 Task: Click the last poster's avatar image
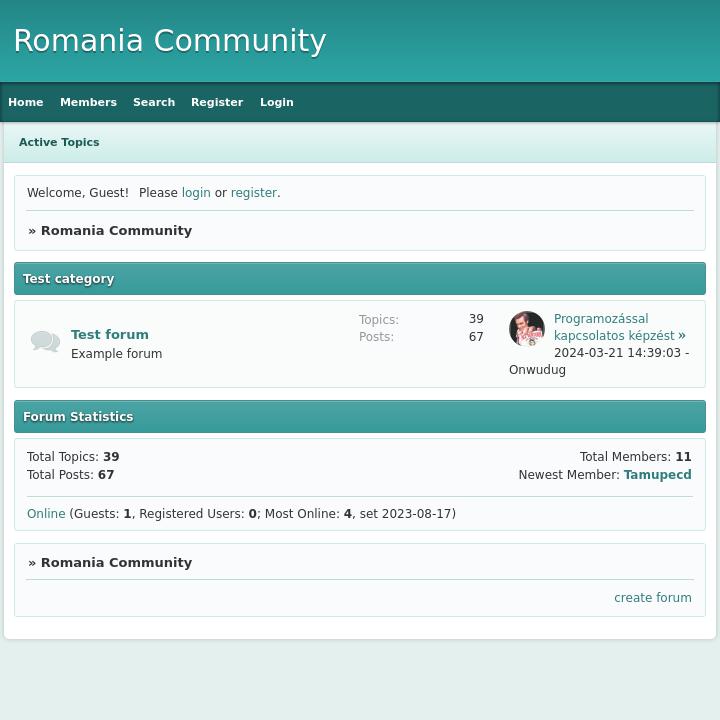(527, 329)
